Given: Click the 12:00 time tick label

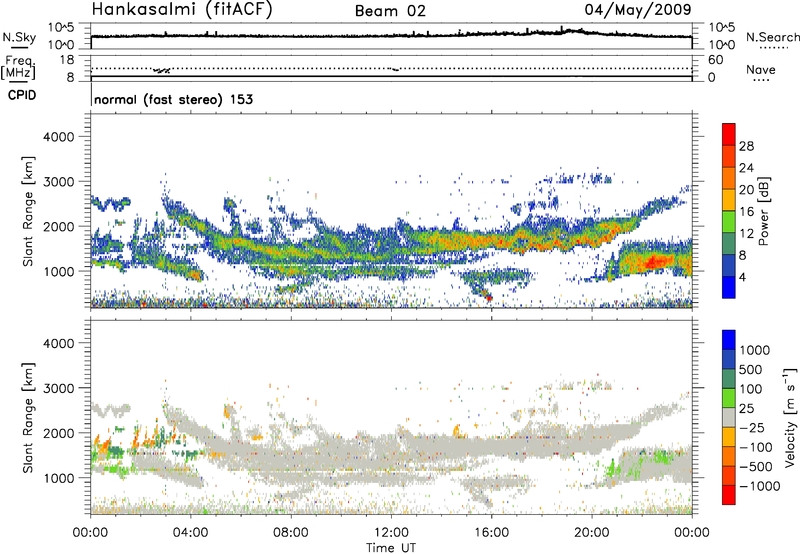Looking at the screenshot, I should click(391, 533).
